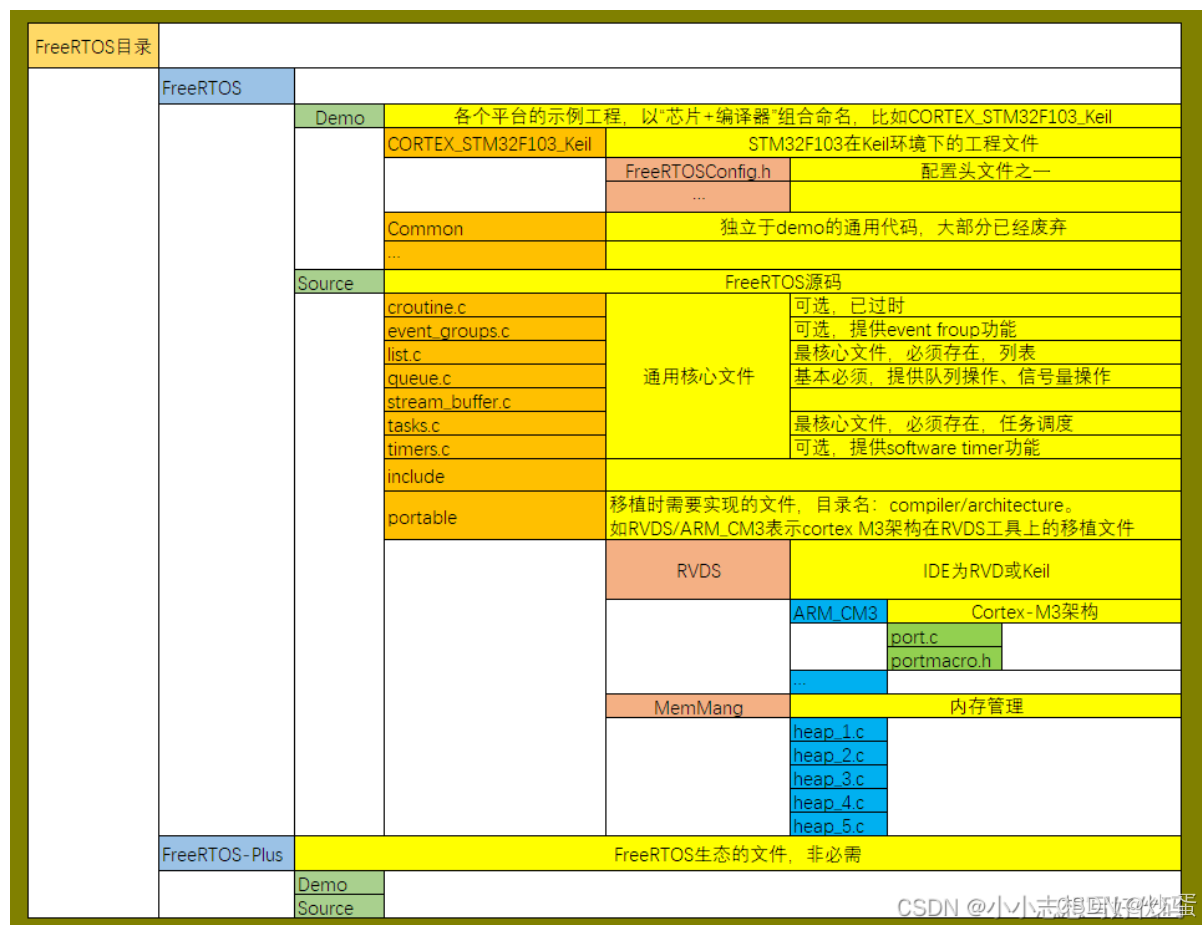Select the 'heap_5.c' cell
The image size is (1202, 925).
(x=838, y=825)
